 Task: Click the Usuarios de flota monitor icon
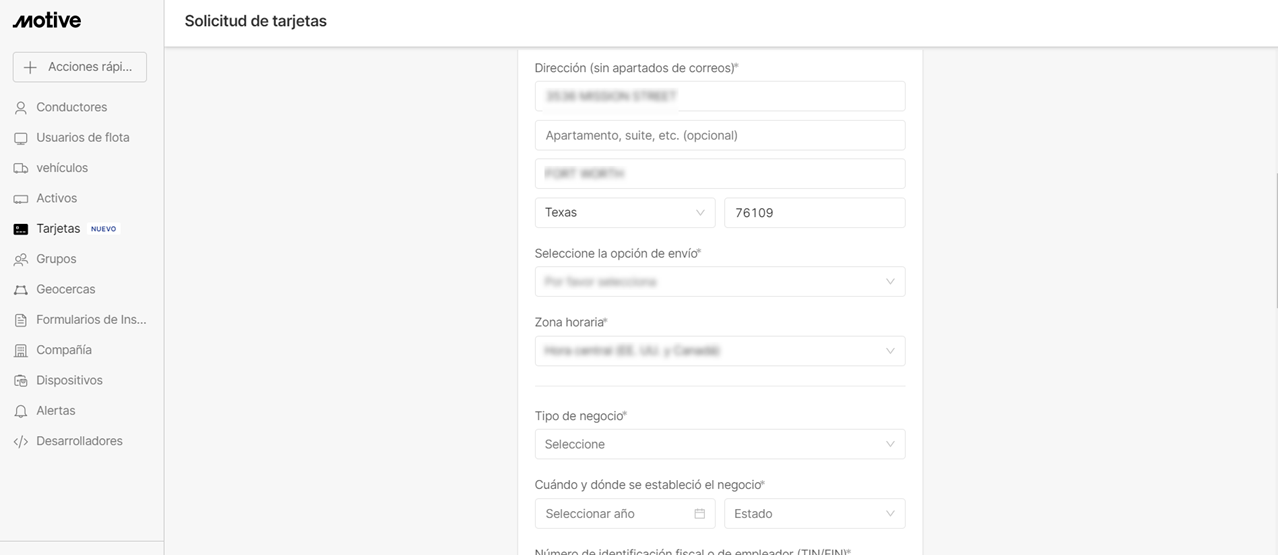[x=20, y=138]
